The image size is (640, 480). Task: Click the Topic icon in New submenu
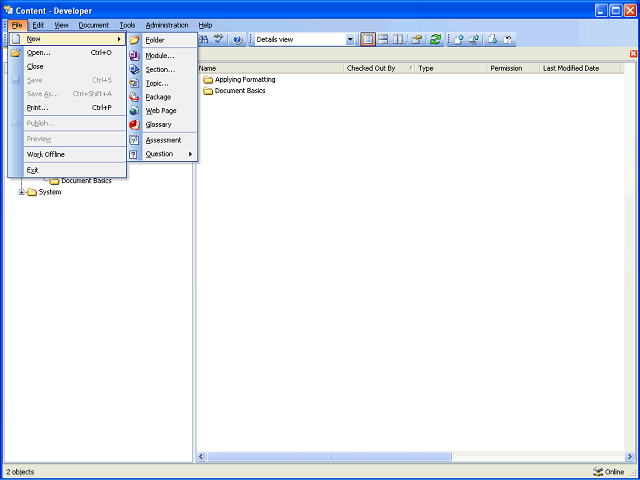click(x=134, y=84)
